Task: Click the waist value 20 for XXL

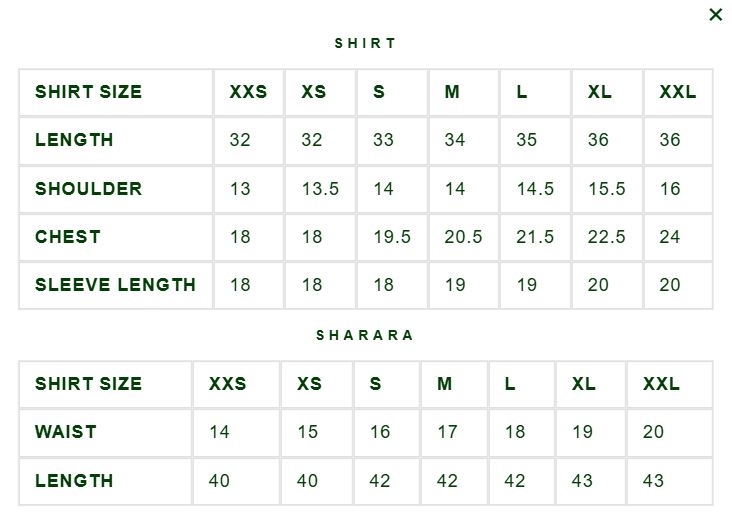Action: click(653, 432)
